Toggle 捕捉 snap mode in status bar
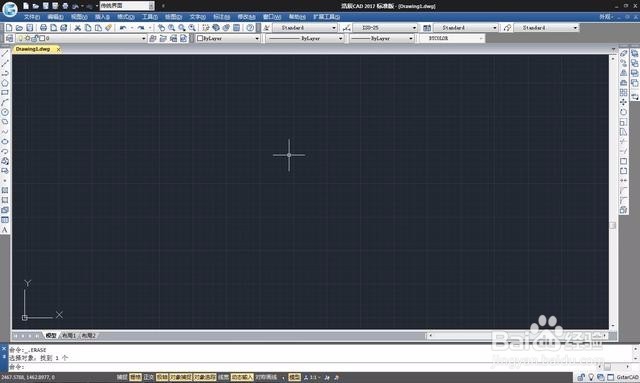The height and width of the screenshot is (383, 640). (x=122, y=377)
